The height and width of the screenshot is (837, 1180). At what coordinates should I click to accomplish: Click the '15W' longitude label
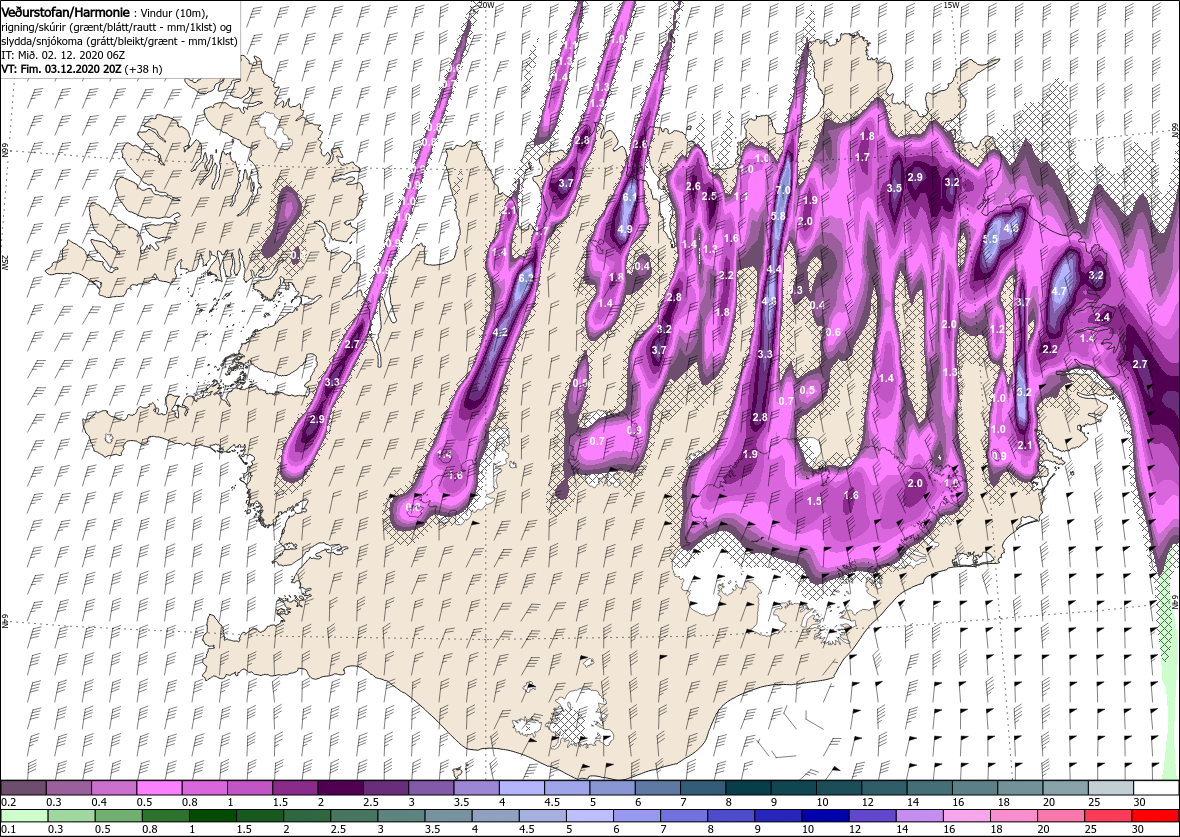coord(951,5)
